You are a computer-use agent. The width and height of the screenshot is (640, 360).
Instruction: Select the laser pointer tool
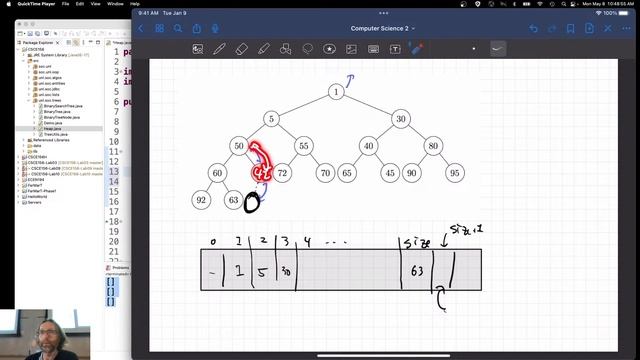(x=417, y=49)
